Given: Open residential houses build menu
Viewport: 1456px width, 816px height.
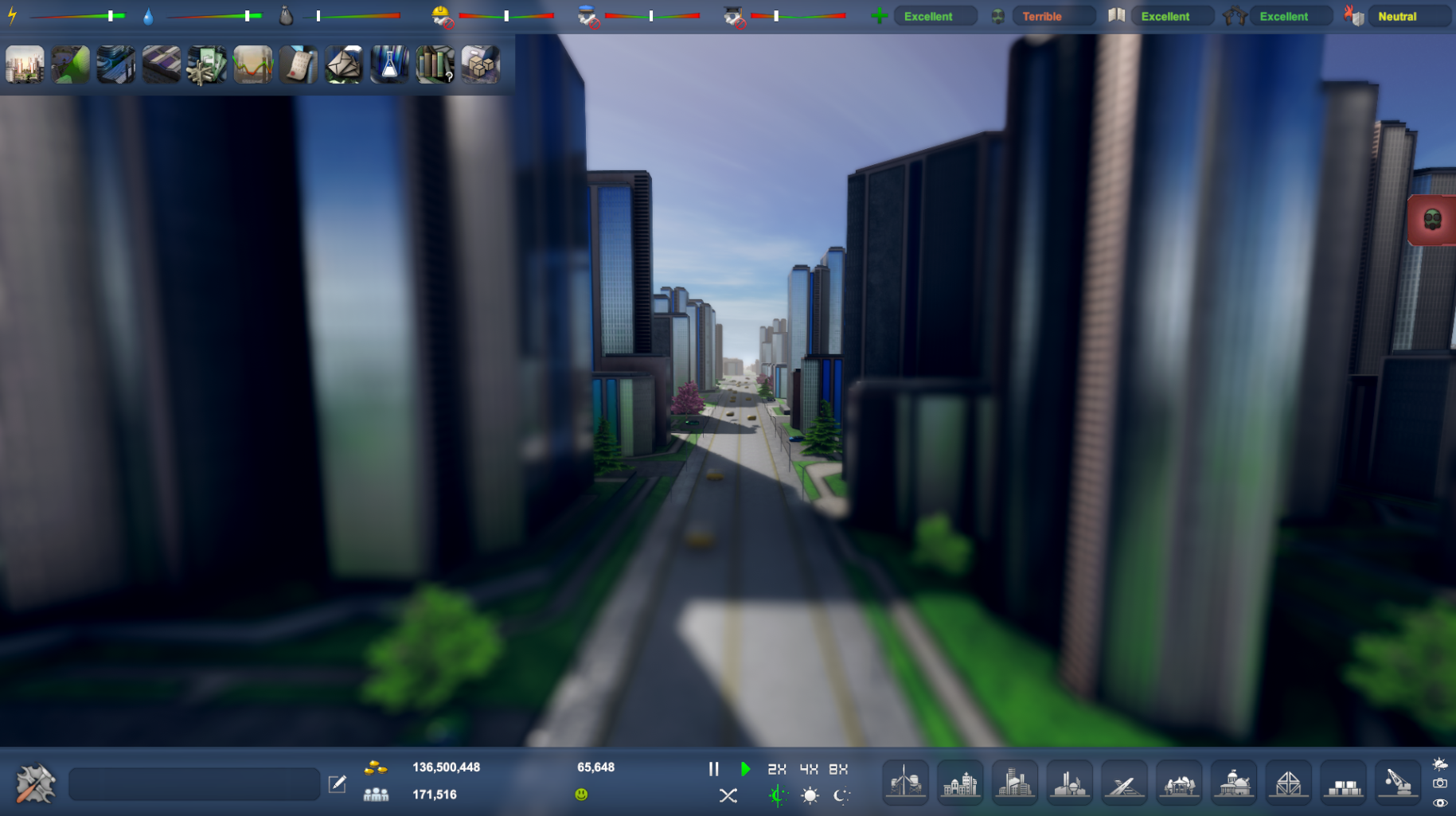Looking at the screenshot, I should tap(960, 783).
